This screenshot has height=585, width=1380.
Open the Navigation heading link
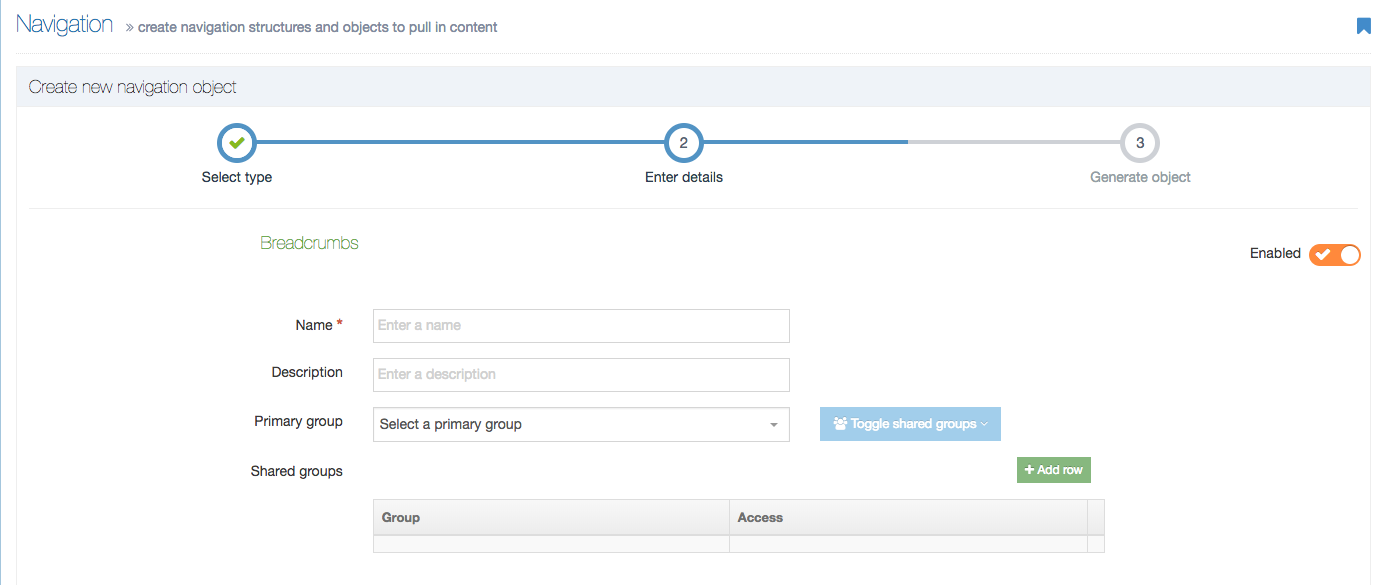pyautogui.click(x=64, y=23)
